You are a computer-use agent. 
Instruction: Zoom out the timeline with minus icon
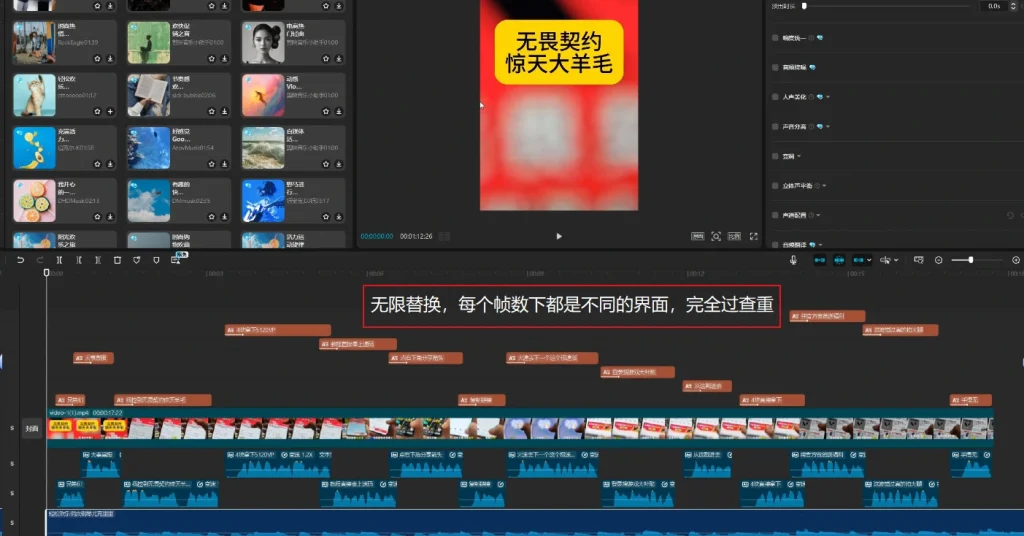938,260
